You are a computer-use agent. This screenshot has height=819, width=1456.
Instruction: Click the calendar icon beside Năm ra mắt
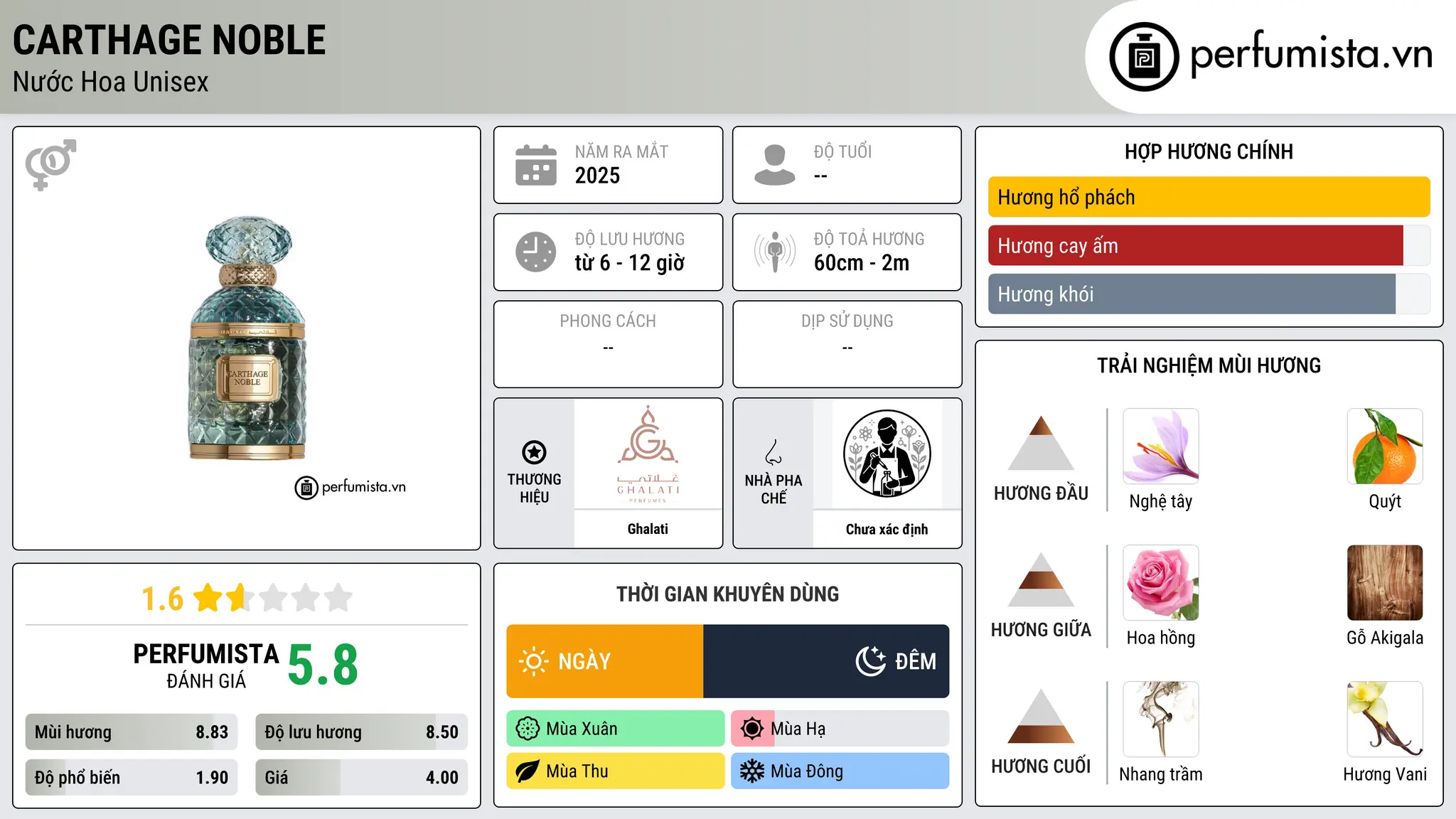pos(536,165)
